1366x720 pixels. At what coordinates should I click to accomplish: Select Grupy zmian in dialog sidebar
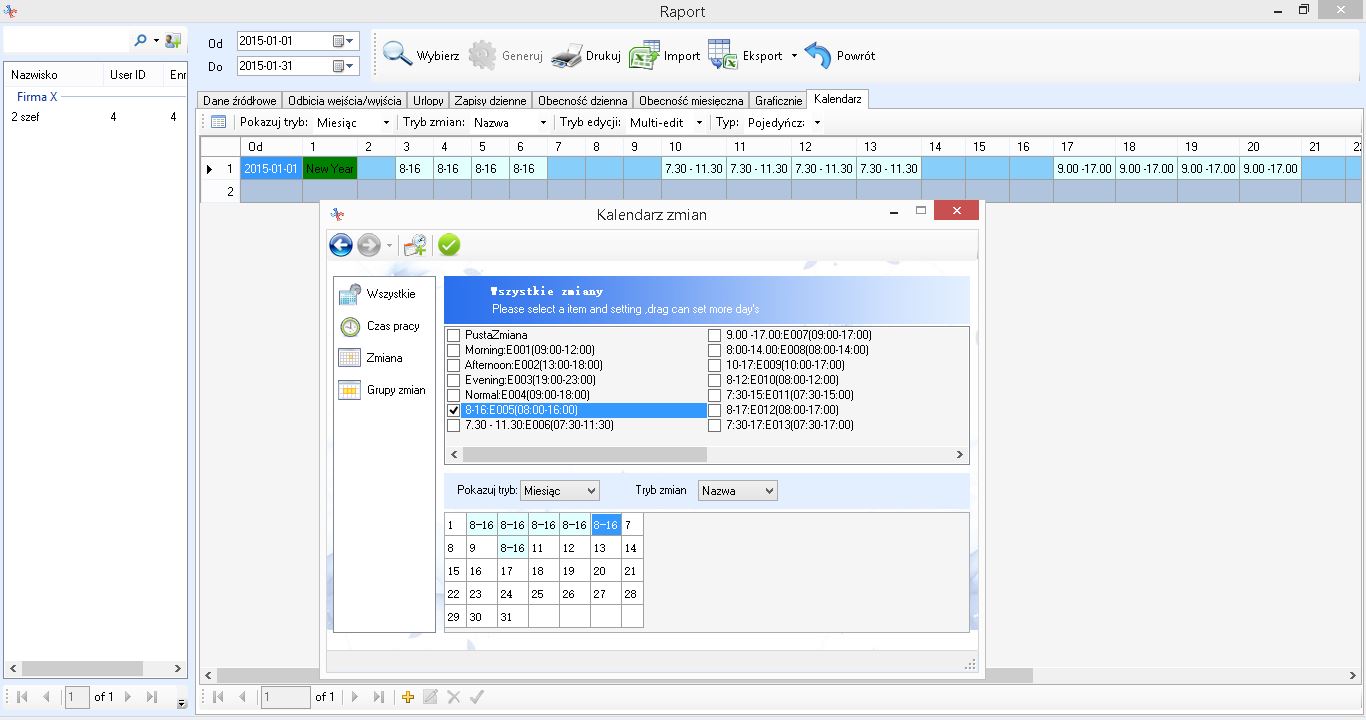tap(350, 390)
